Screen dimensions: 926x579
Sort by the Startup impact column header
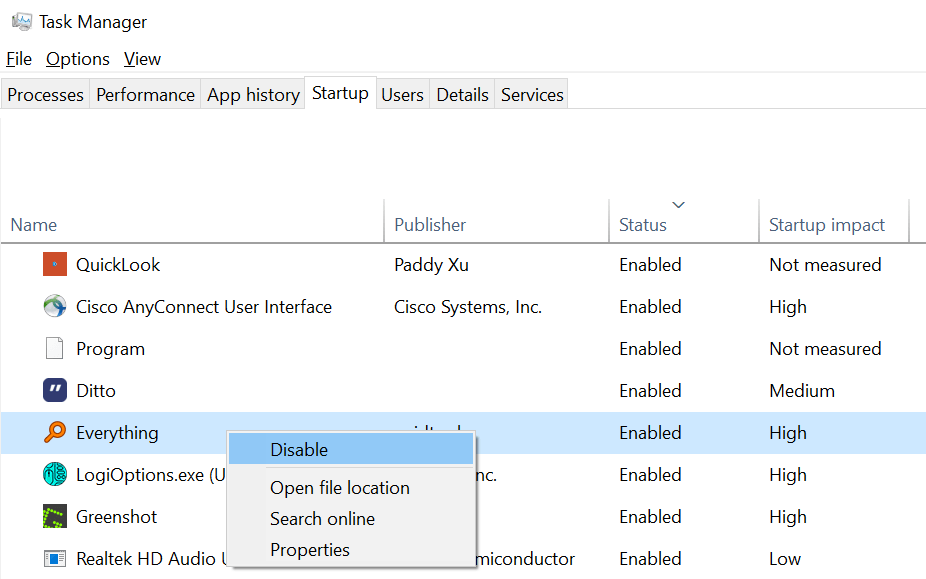[x=827, y=225]
